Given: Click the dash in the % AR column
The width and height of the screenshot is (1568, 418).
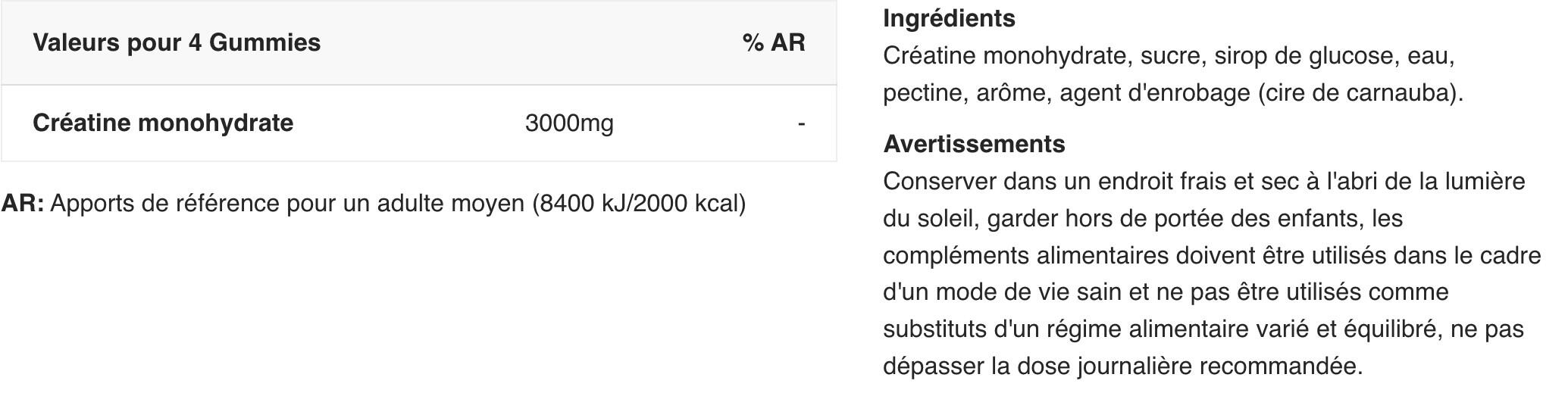Looking at the screenshot, I should click(x=801, y=123).
